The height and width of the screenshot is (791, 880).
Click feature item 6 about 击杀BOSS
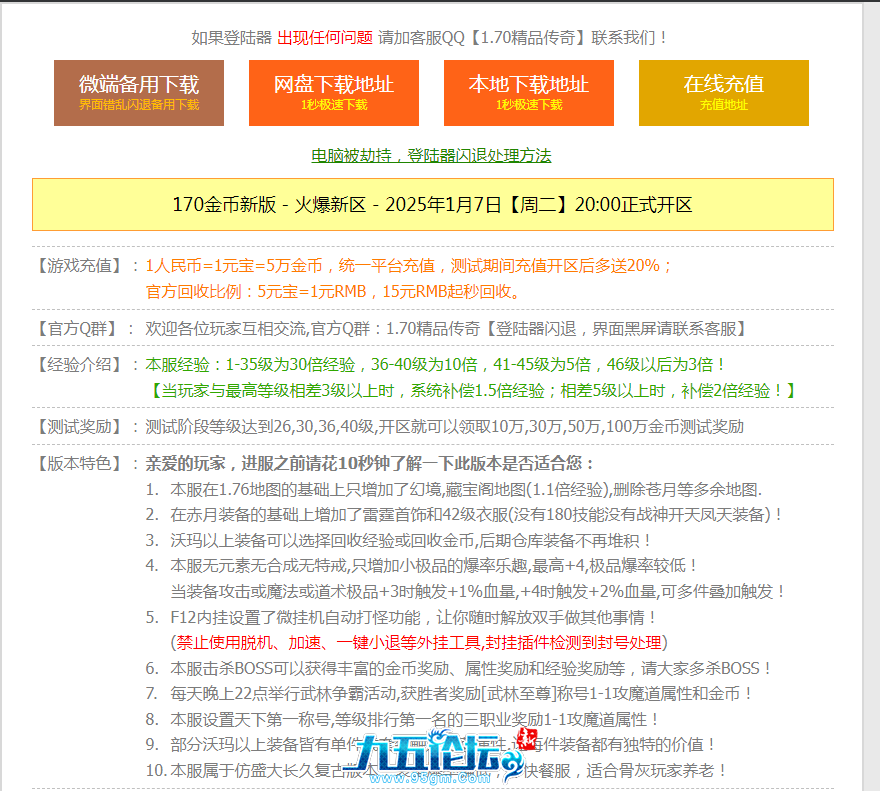coord(459,668)
